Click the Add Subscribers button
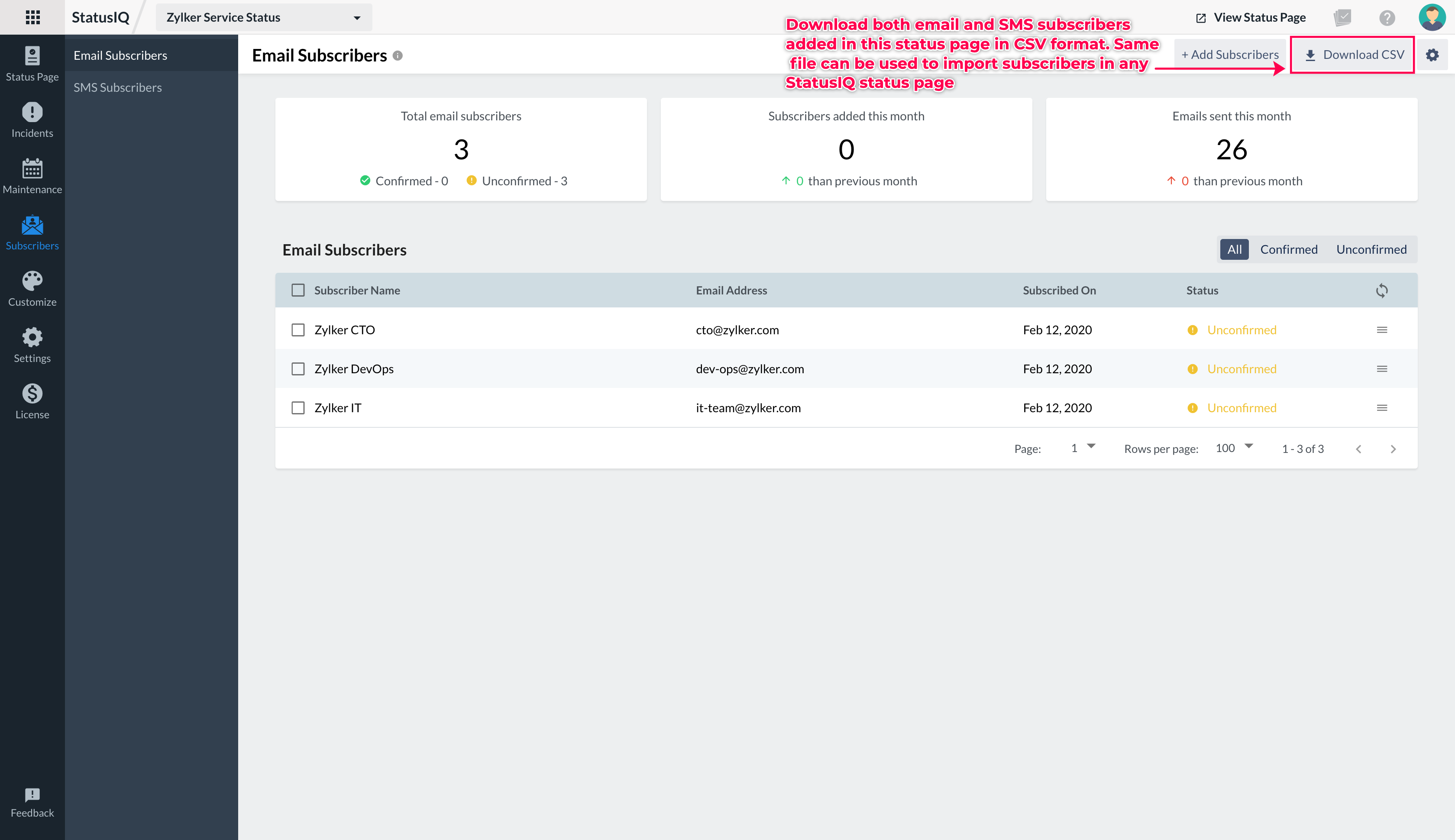This screenshot has width=1455, height=840. click(x=1229, y=55)
